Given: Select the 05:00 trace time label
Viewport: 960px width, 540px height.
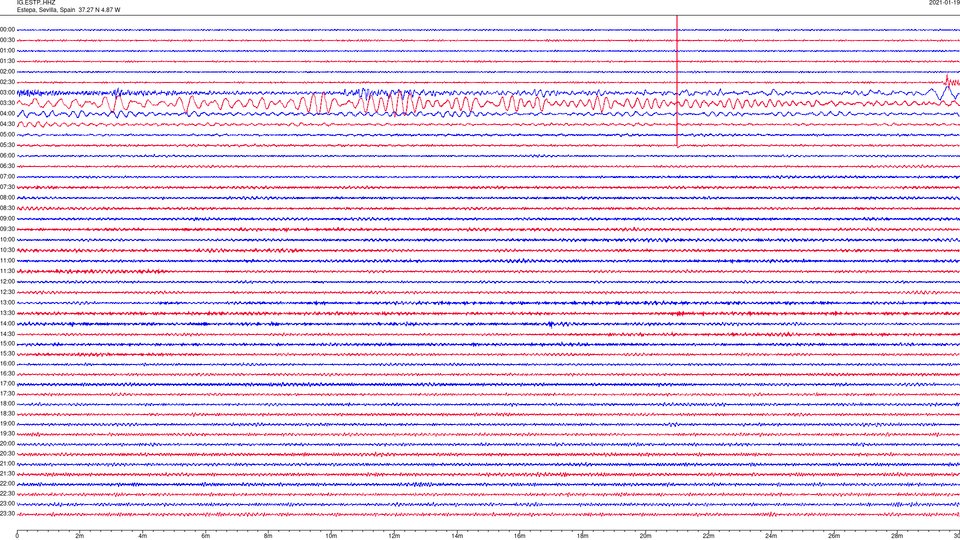Looking at the screenshot, I should 7,135.
